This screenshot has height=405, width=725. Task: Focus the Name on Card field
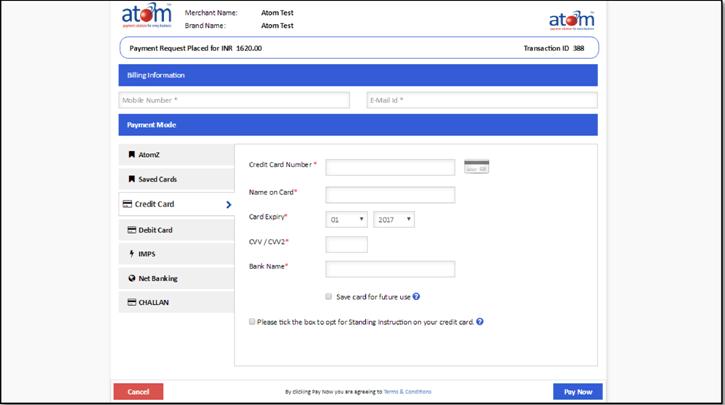tap(390, 195)
